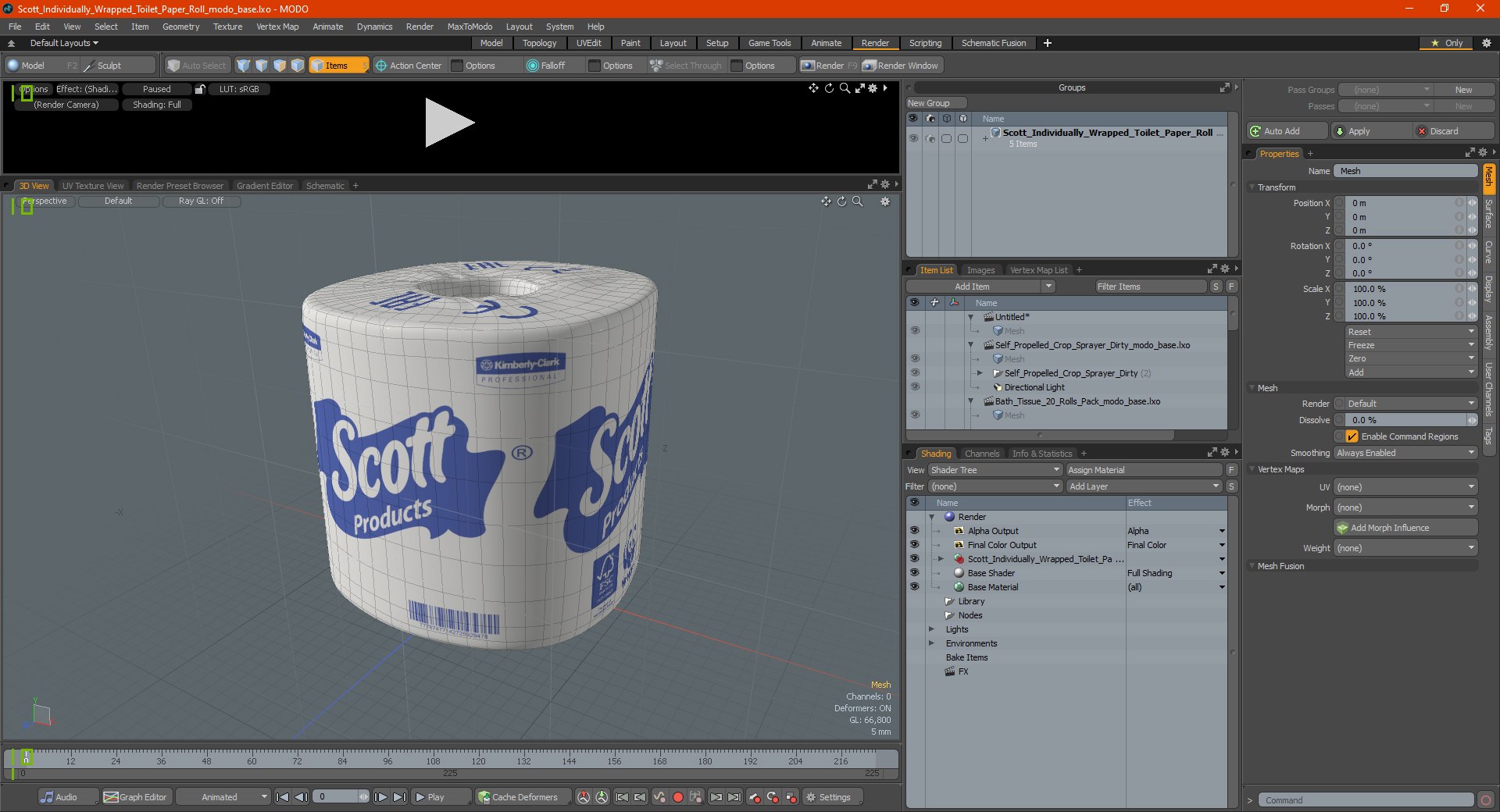The height and width of the screenshot is (812, 1500).
Task: Switch to the UV Texture View tab
Action: [x=93, y=186]
